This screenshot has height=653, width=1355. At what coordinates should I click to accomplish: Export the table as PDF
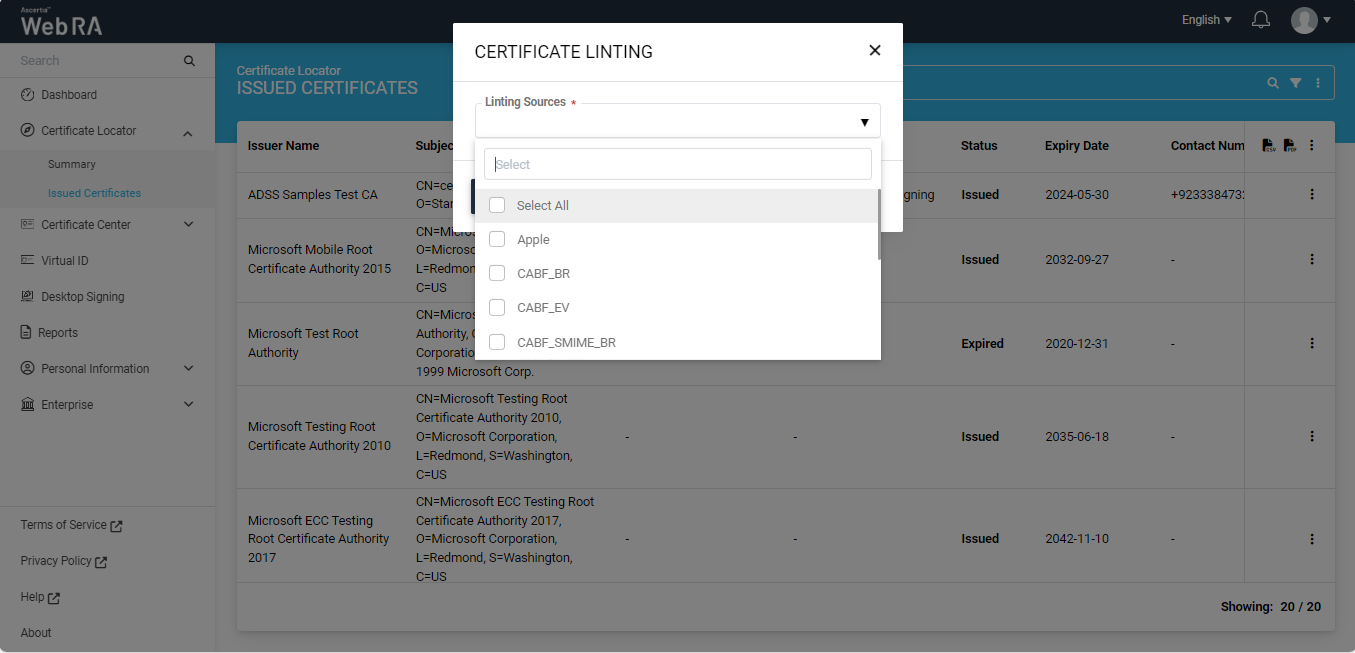tap(1289, 146)
